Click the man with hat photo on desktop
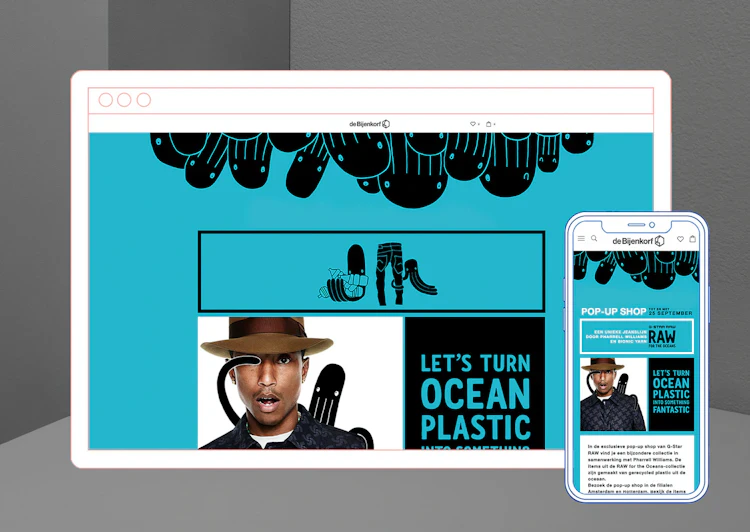Screen dimensions: 750x532 pyautogui.click(x=300, y=383)
